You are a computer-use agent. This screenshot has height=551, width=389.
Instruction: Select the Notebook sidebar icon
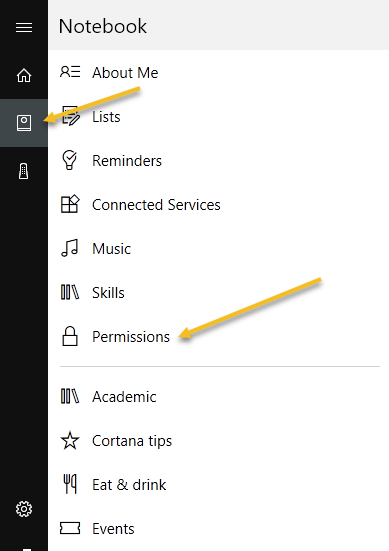pyautogui.click(x=24, y=123)
